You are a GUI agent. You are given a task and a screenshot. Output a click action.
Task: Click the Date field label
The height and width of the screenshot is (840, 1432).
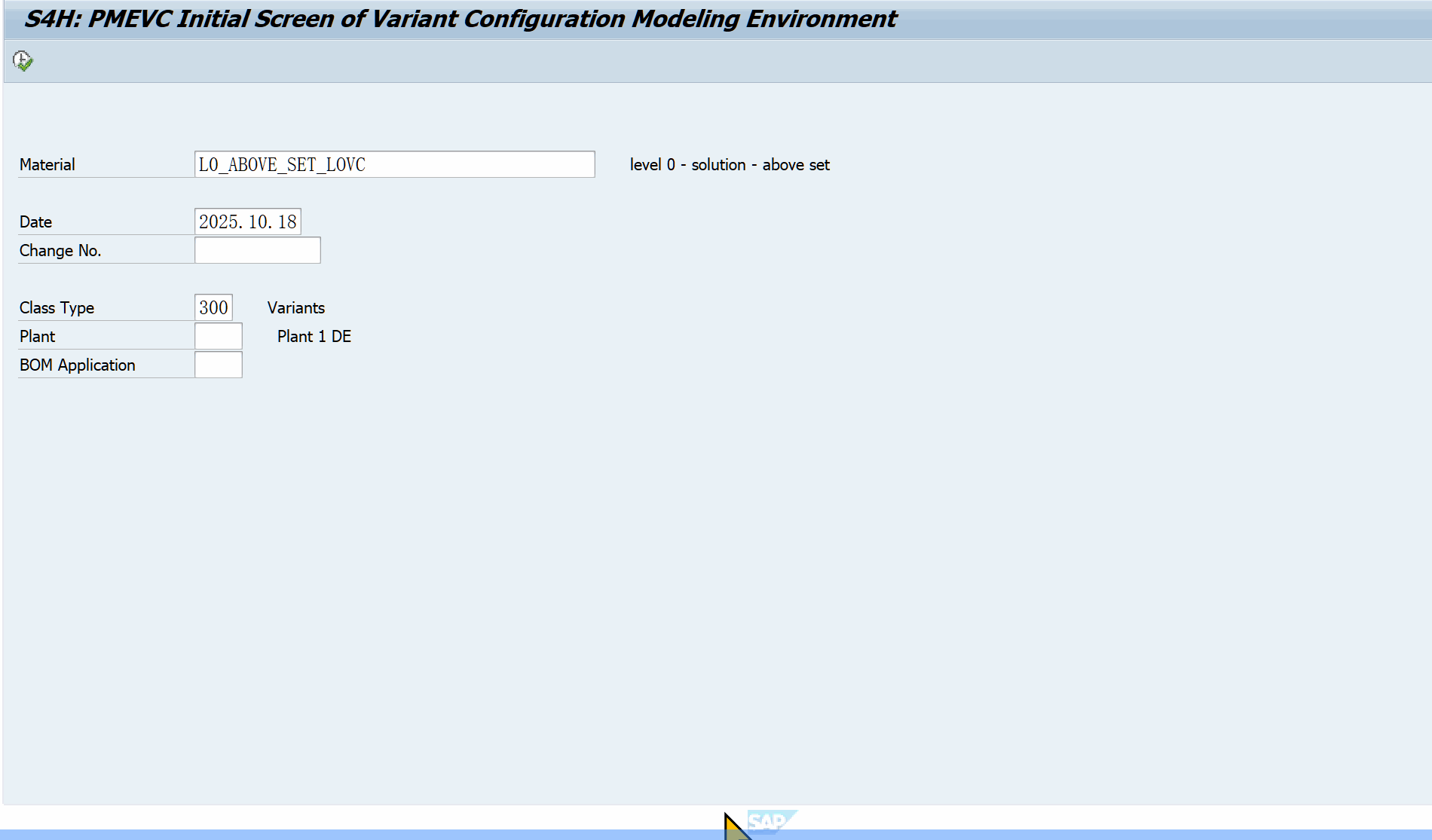click(35, 222)
